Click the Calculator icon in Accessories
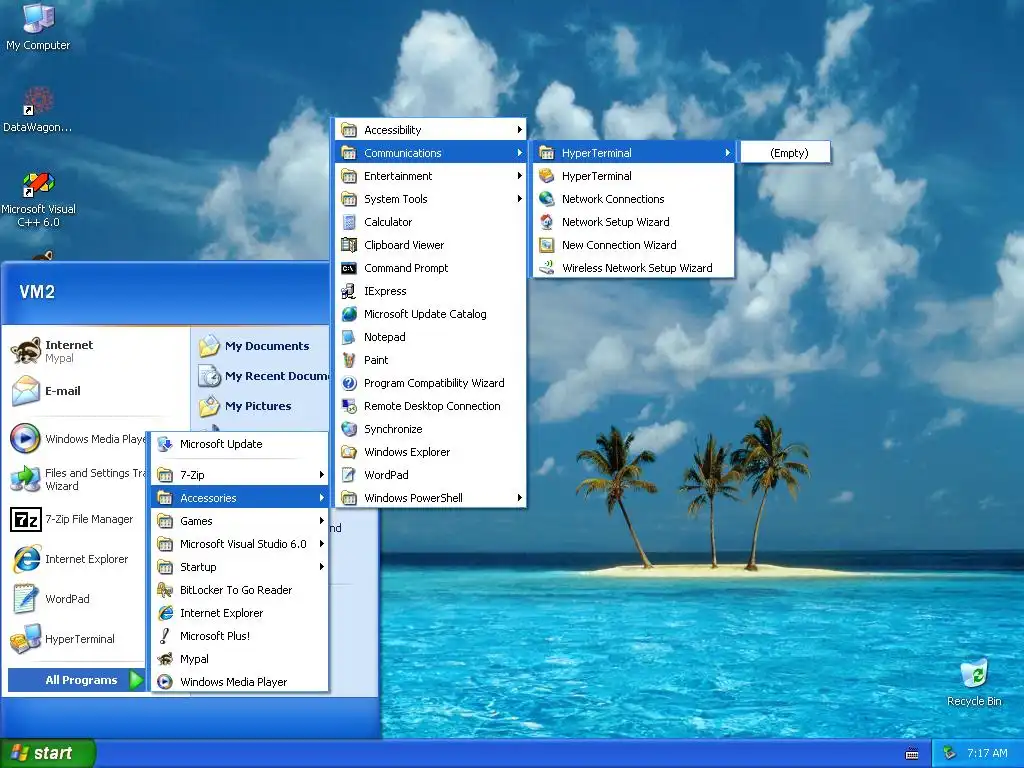 tap(349, 222)
